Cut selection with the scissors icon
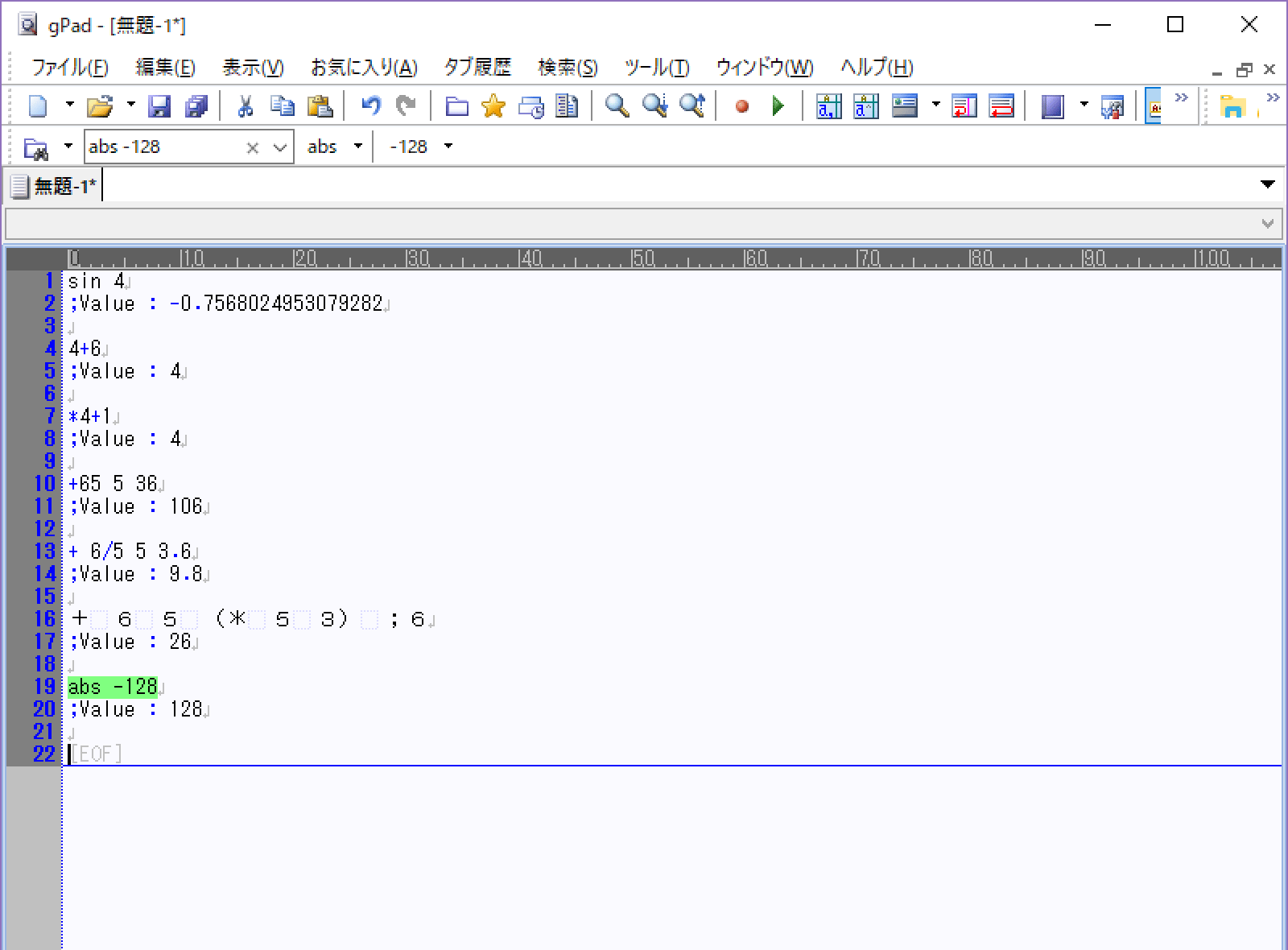The image size is (1288, 950). click(x=246, y=105)
